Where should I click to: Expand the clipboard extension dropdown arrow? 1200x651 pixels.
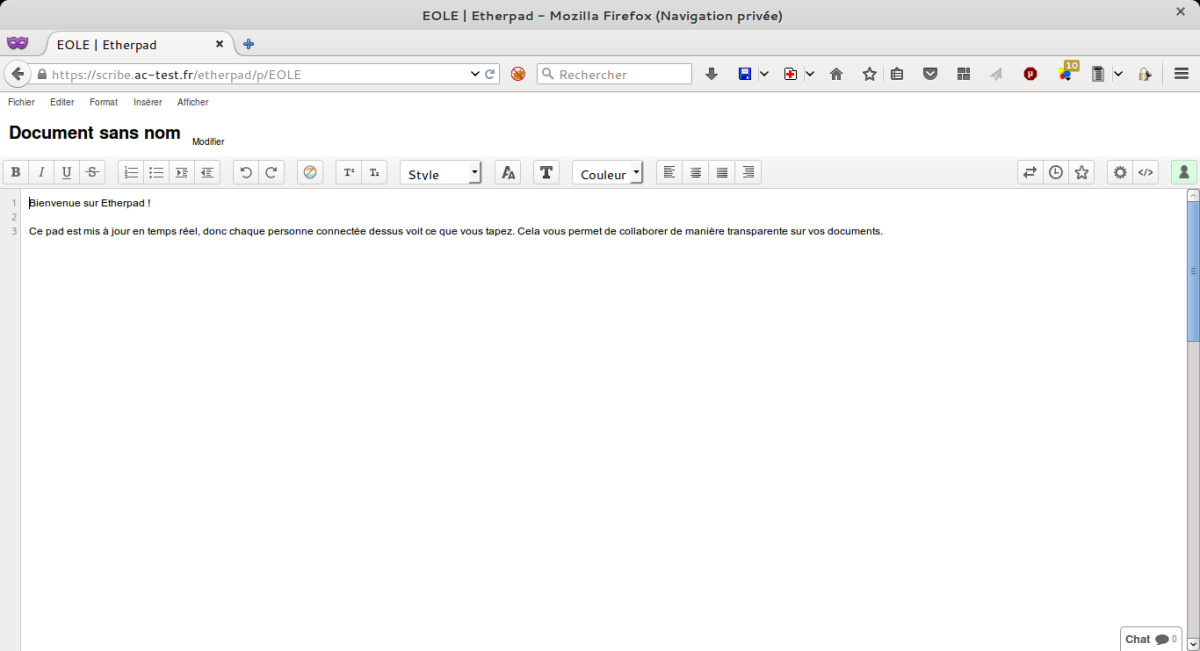coord(1118,74)
